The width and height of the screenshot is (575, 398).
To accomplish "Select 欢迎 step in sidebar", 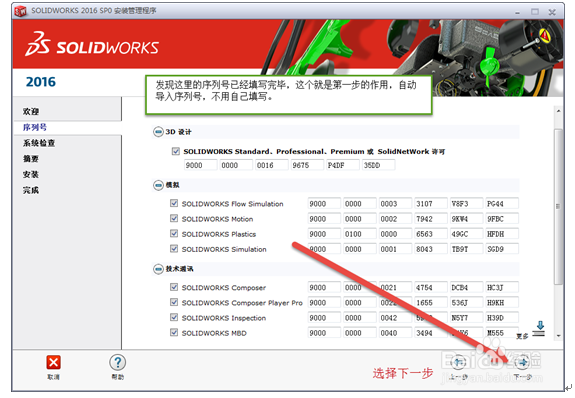I will pos(31,111).
